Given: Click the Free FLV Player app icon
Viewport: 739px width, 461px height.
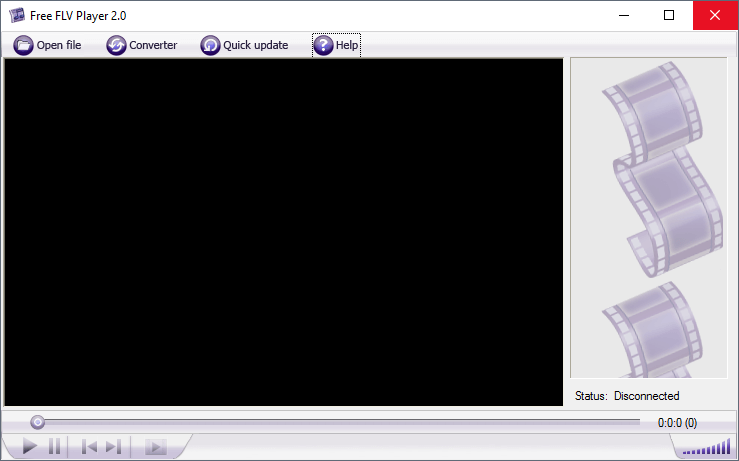Looking at the screenshot, I should coord(16,16).
